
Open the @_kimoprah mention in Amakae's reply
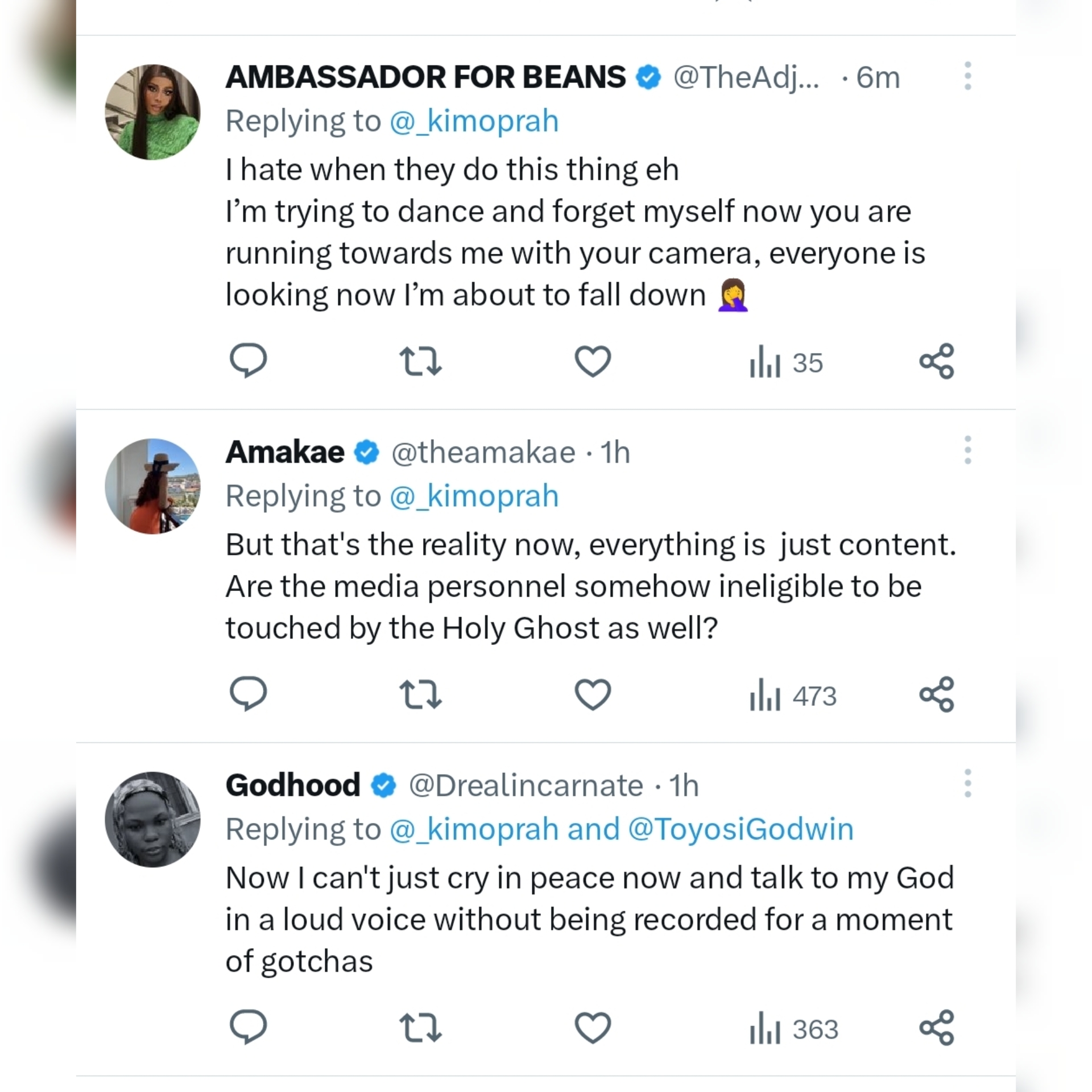474,495
